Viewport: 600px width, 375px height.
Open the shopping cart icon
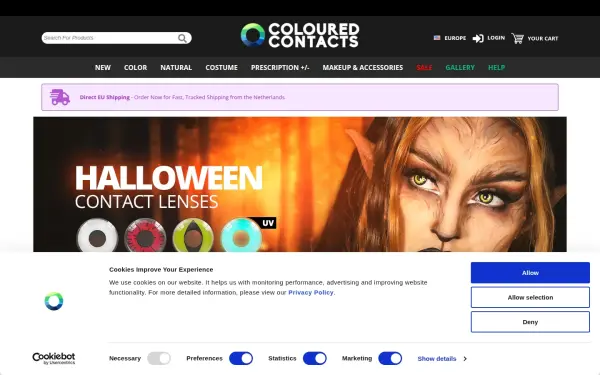click(517, 38)
